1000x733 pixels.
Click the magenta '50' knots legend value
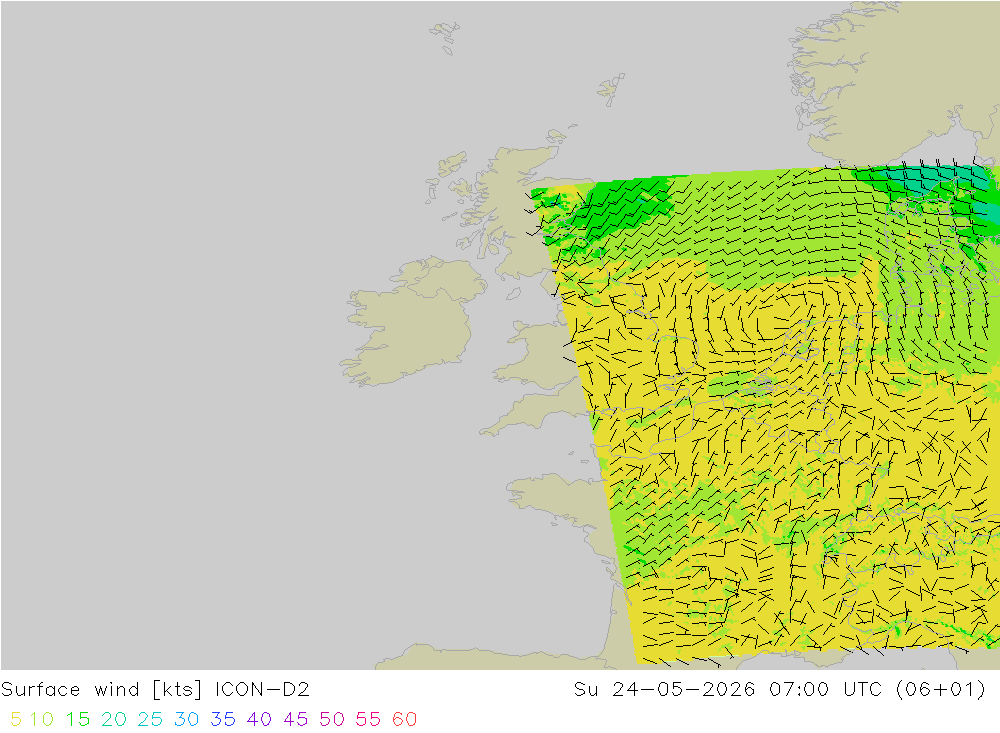(332, 719)
